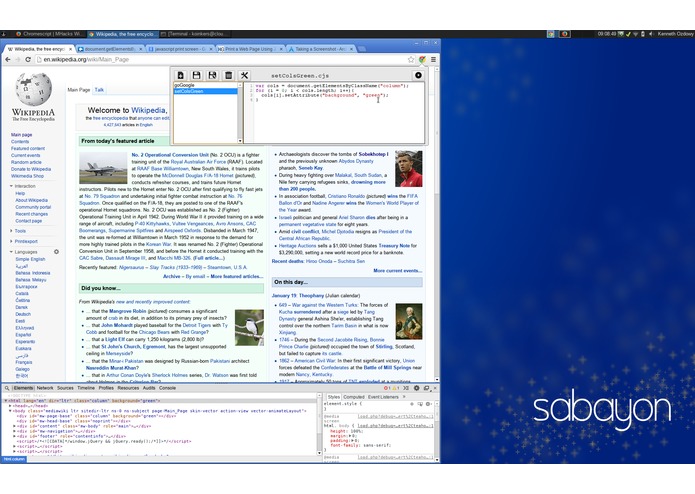
Task: Click the DevTools magnifier inspect icon
Action: click(x=7, y=388)
